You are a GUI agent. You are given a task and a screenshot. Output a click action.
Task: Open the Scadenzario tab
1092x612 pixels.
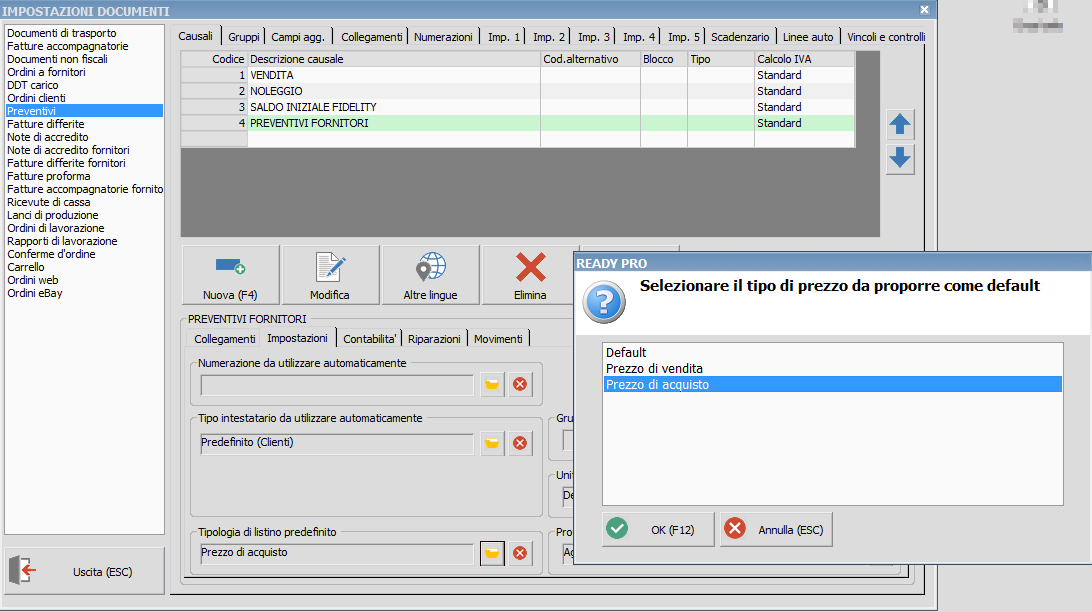tap(740, 37)
